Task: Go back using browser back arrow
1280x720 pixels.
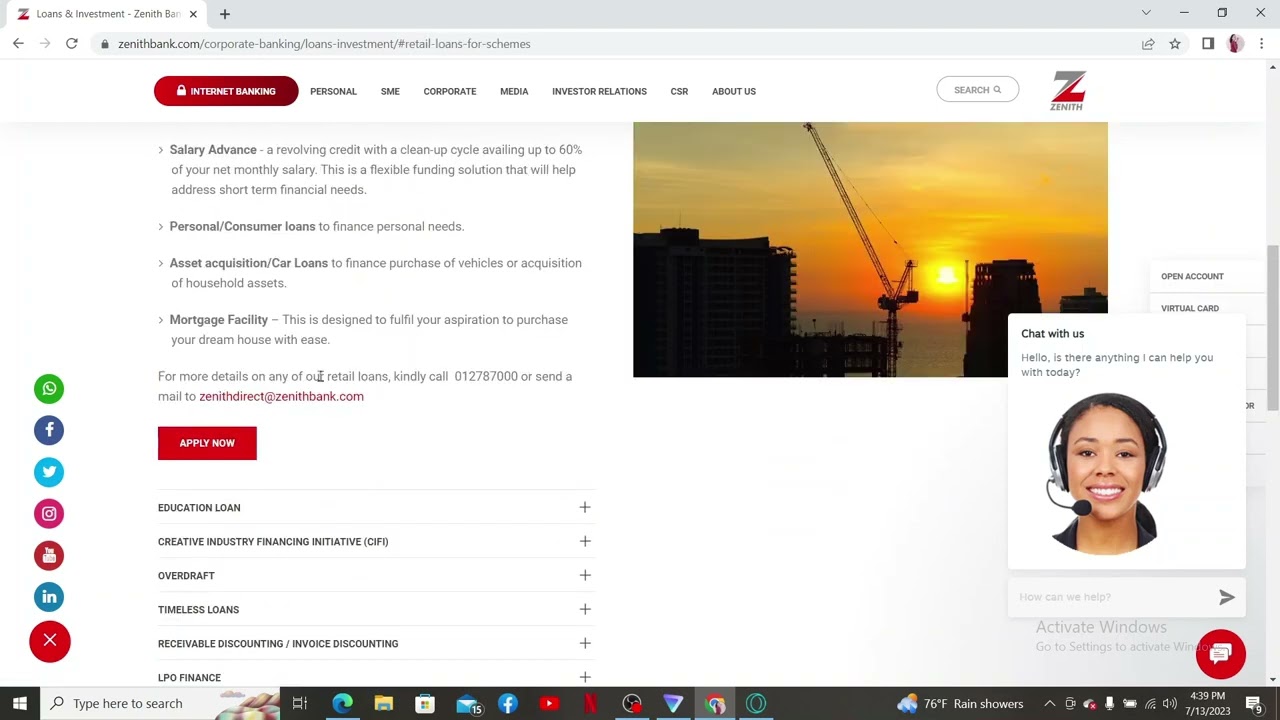Action: (18, 44)
